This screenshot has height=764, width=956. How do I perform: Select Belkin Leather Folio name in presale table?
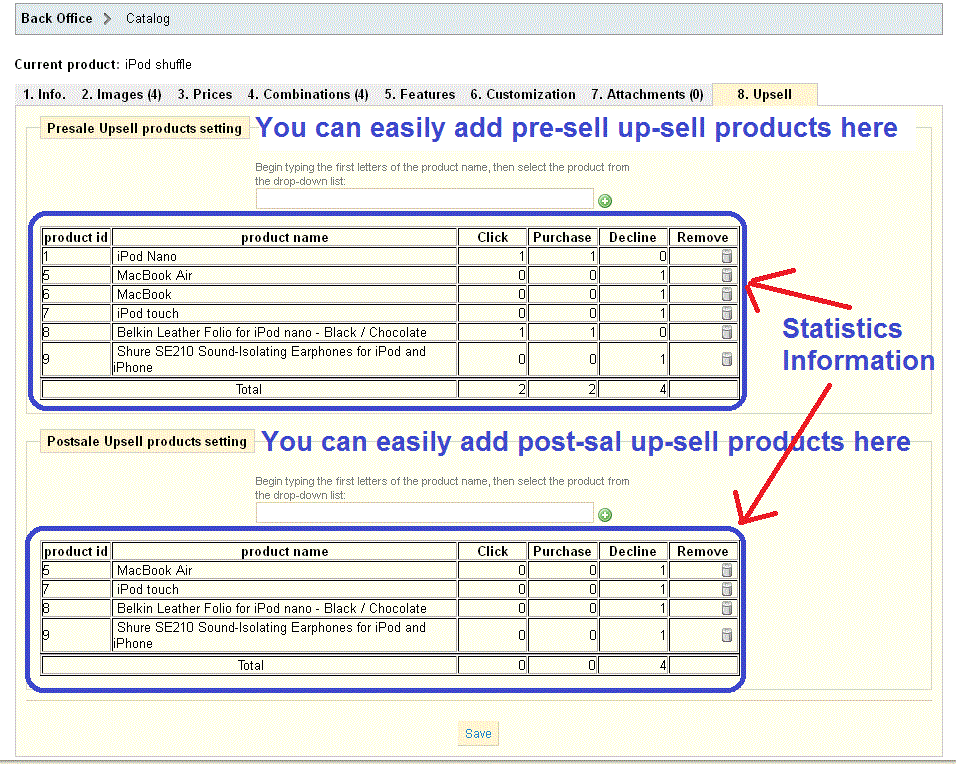coord(272,332)
